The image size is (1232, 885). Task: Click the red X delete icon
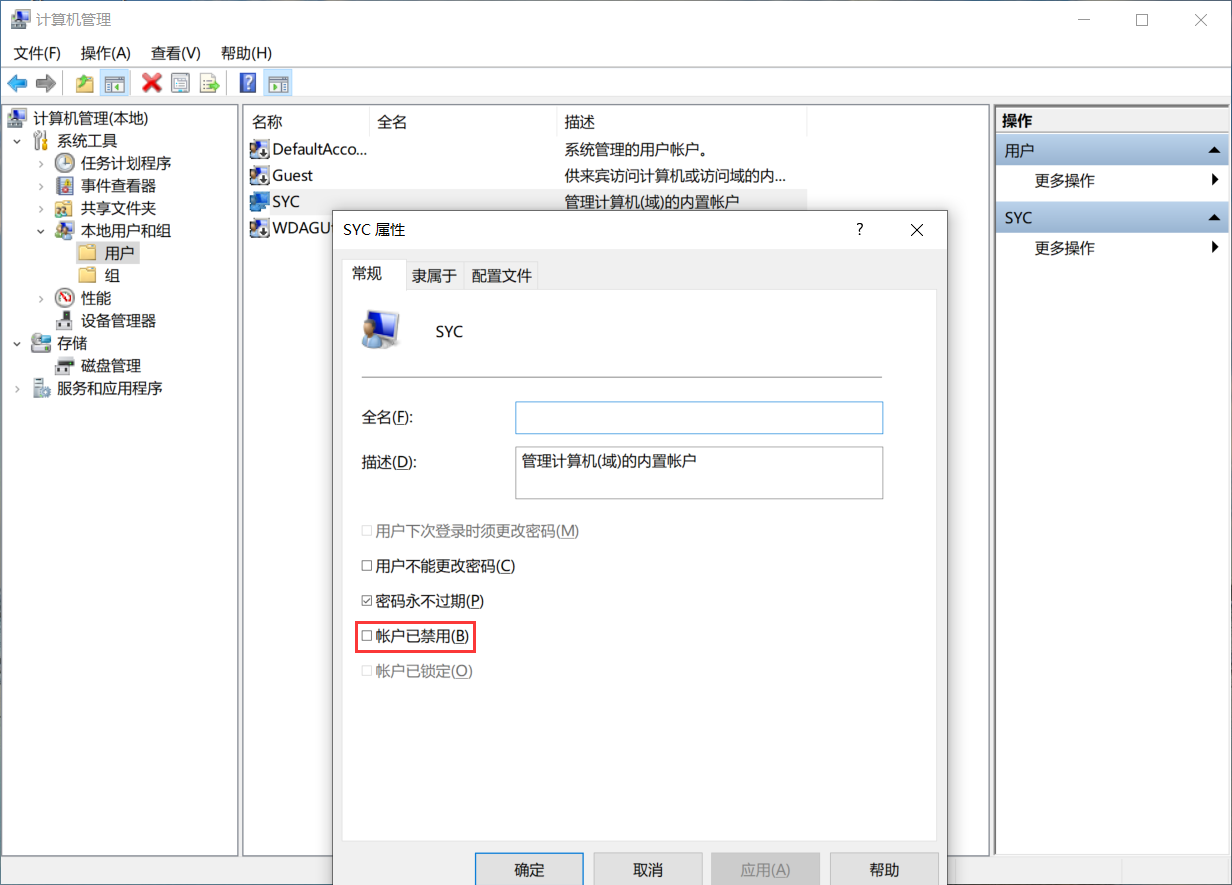[152, 83]
